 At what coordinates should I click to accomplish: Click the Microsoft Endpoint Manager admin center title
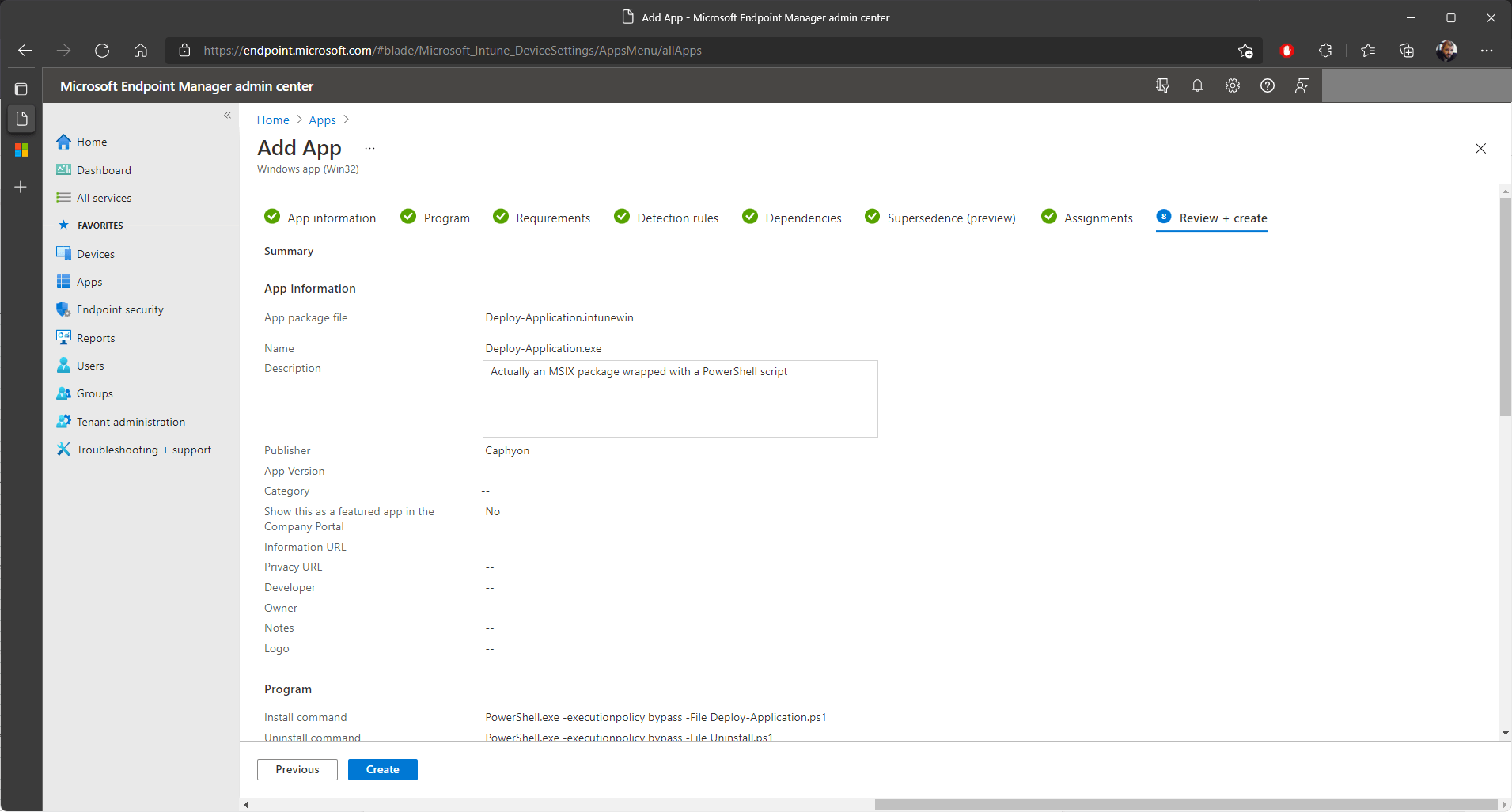pos(187,86)
